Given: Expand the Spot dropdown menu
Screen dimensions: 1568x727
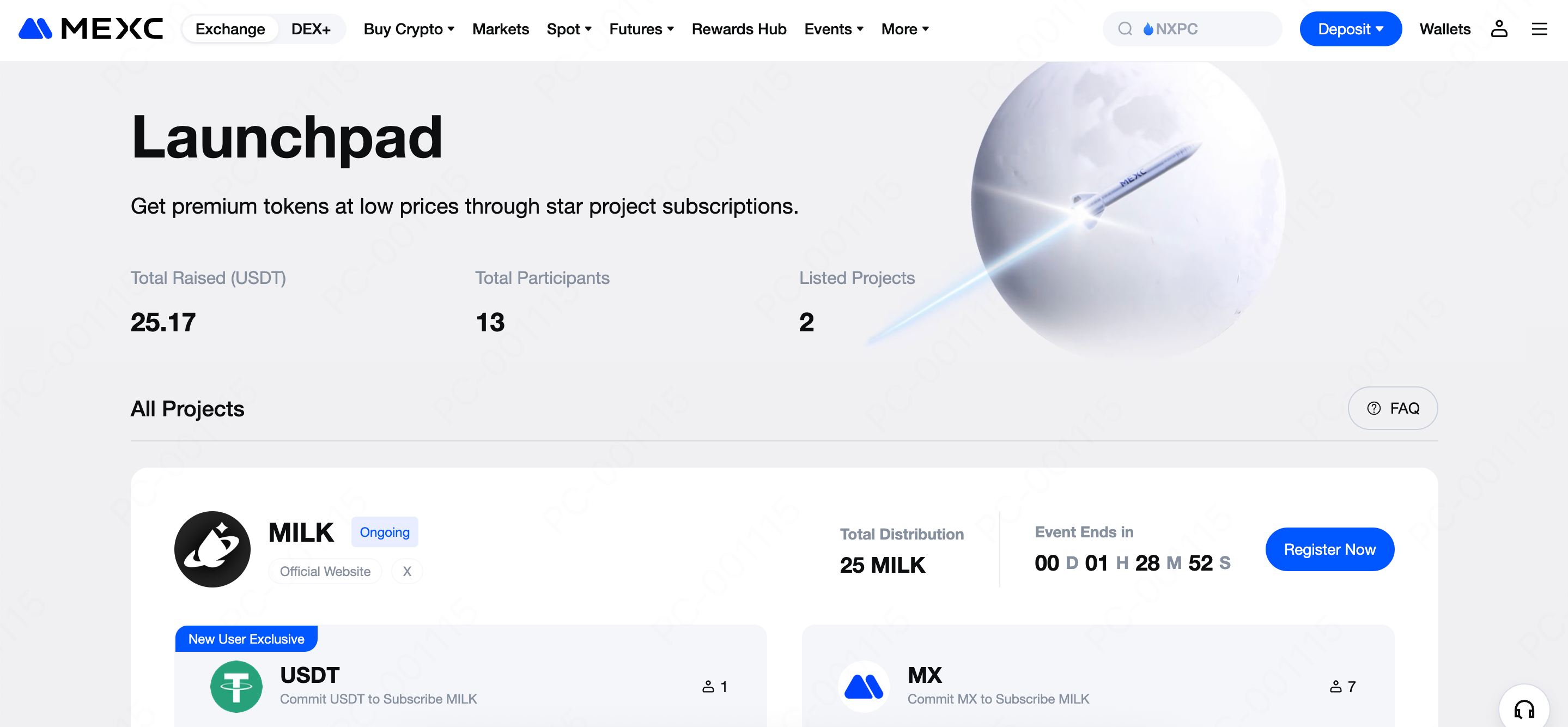Looking at the screenshot, I should coord(569,29).
